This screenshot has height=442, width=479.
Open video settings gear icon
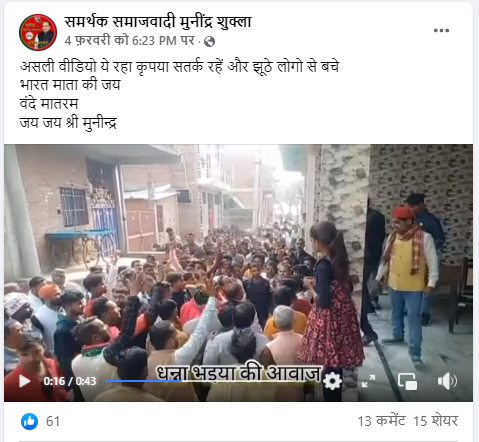[x=332, y=381]
